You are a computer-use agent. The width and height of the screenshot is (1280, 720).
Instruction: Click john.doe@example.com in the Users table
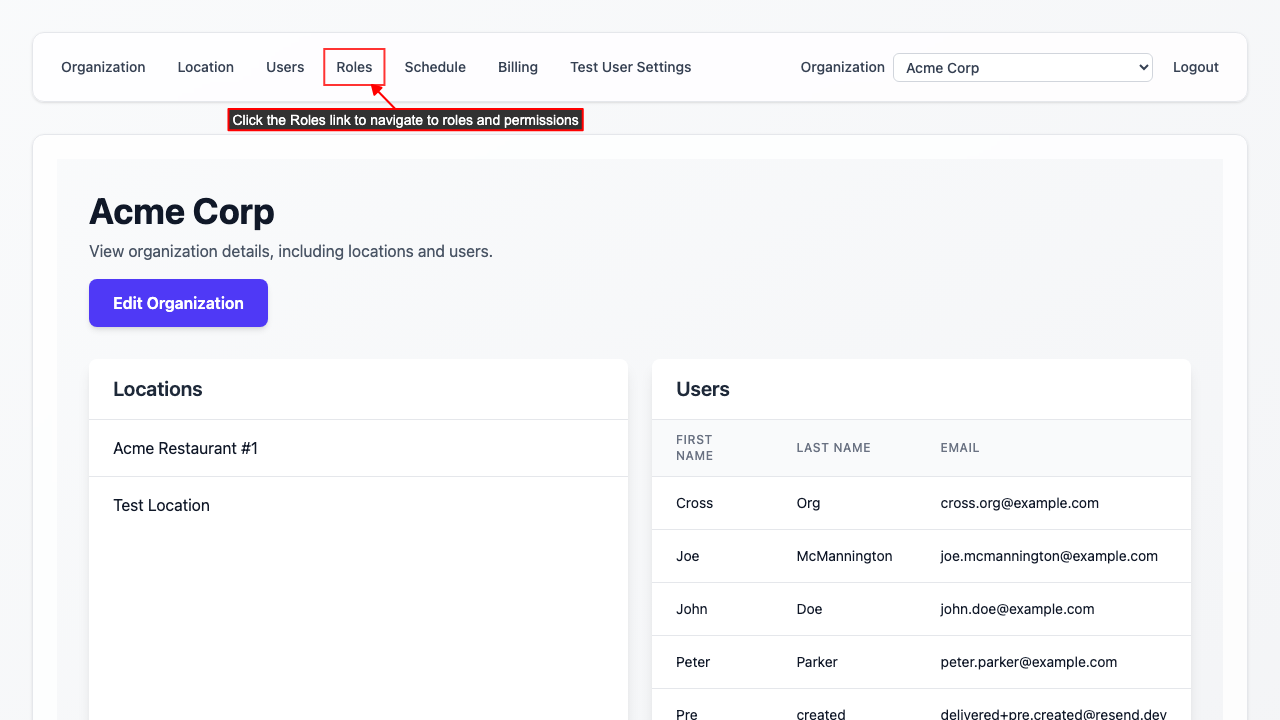[x=1018, y=608]
